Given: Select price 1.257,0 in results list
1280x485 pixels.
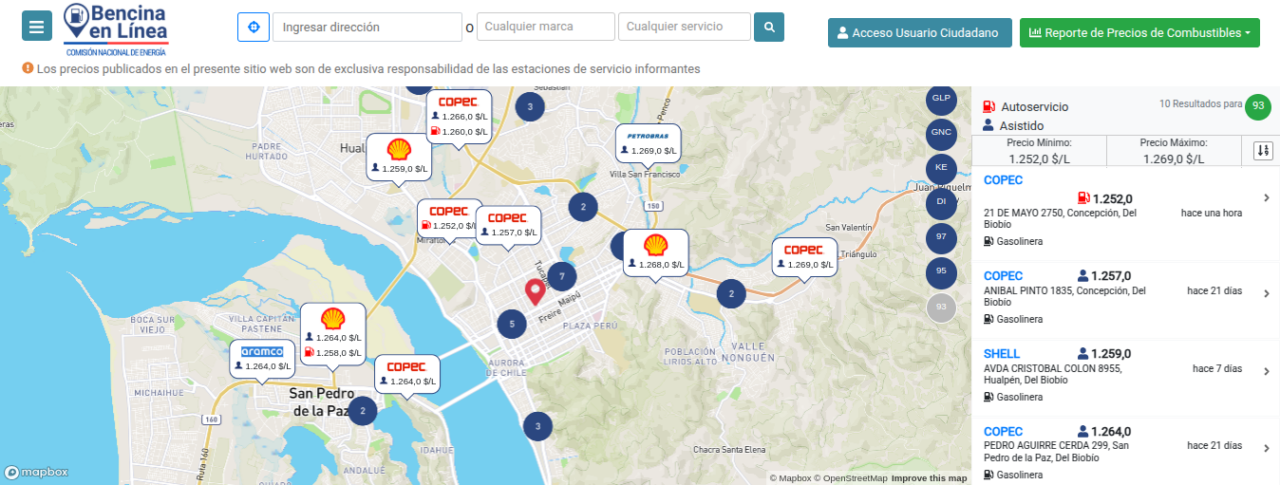Looking at the screenshot, I should pos(1111,276).
